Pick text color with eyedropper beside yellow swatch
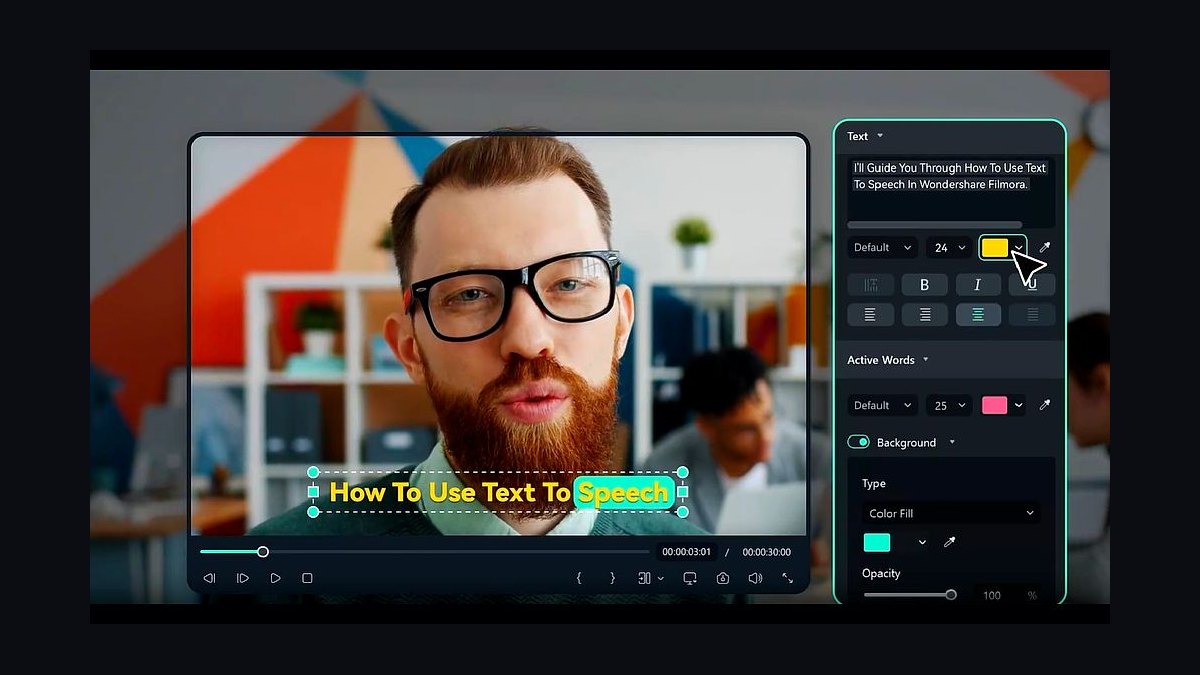The height and width of the screenshot is (675, 1200). [x=1045, y=247]
